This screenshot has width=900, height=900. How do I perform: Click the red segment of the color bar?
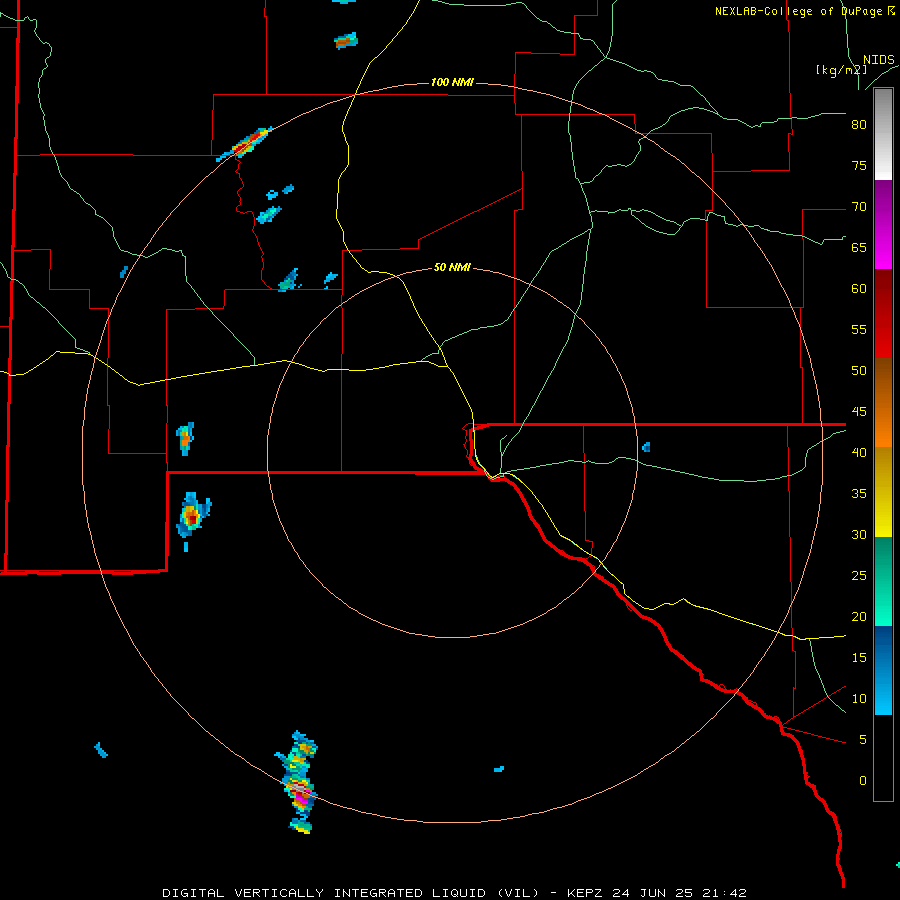point(883,313)
